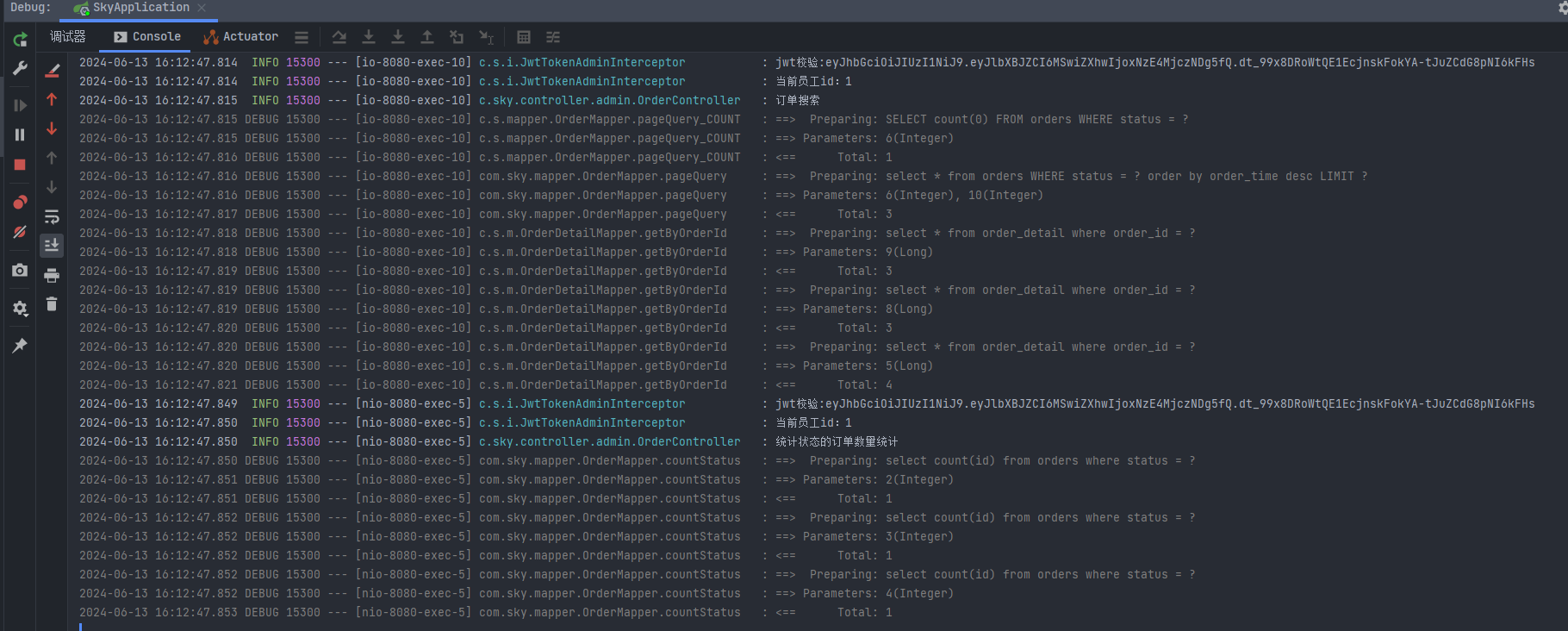
Task: Click 'Parameters: 2(Integer)' log line
Action: (x=878, y=479)
